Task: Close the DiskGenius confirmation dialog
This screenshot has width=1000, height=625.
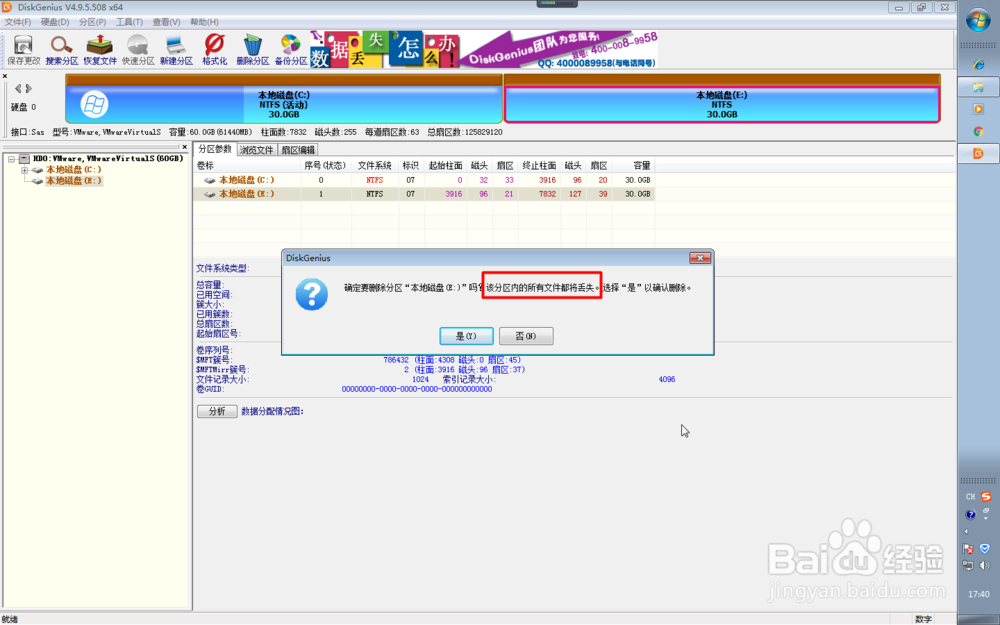Action: tap(700, 258)
